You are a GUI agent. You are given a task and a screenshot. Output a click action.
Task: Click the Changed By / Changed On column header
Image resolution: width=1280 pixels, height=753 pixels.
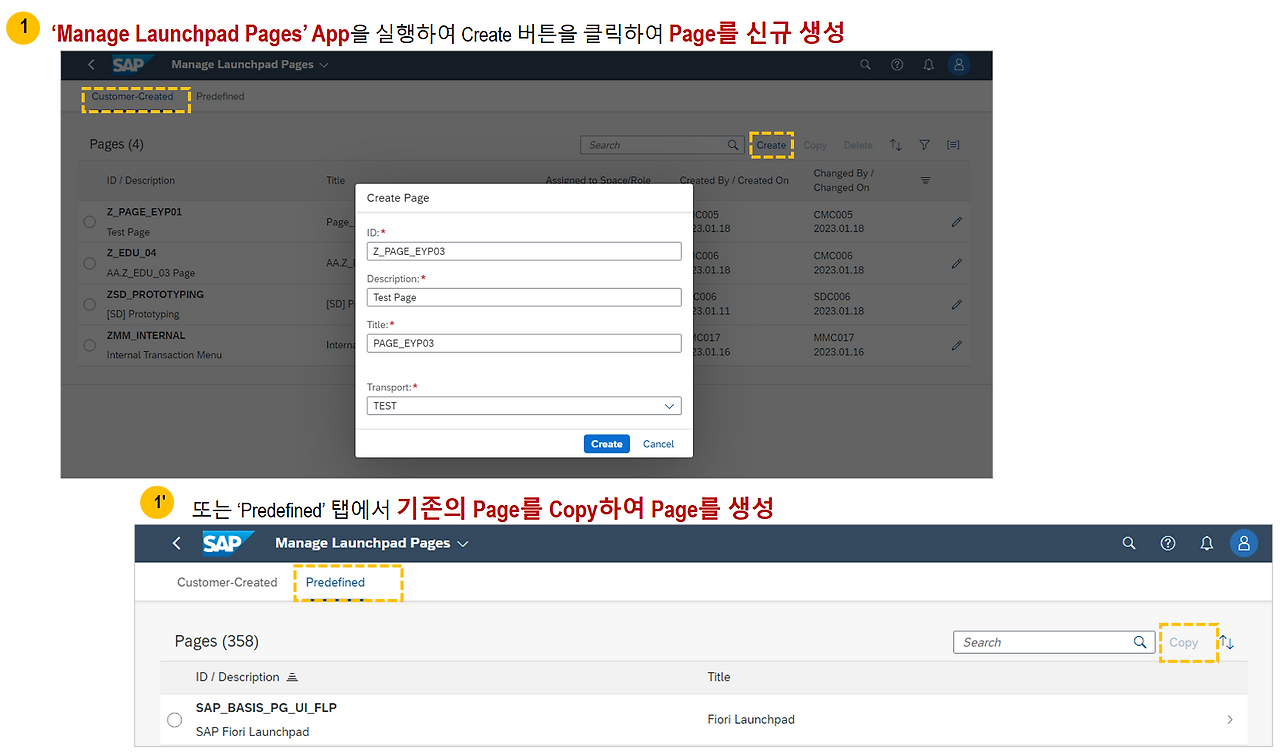(x=843, y=180)
